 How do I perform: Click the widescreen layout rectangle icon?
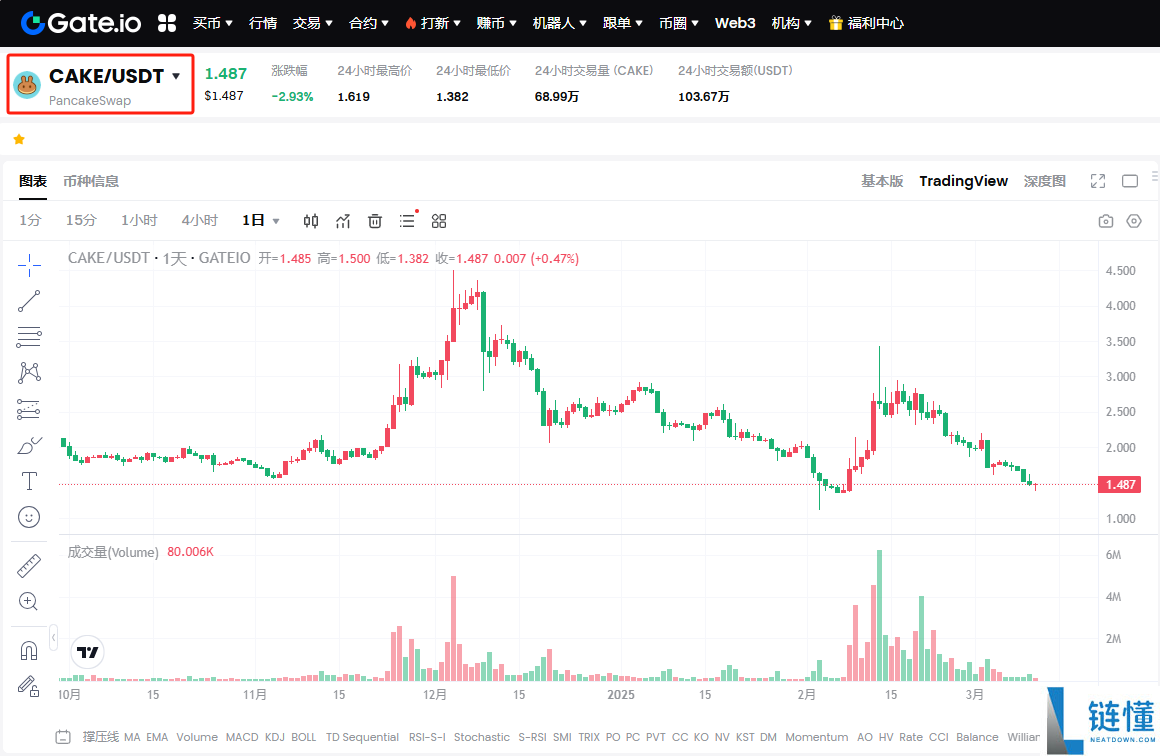[1130, 181]
